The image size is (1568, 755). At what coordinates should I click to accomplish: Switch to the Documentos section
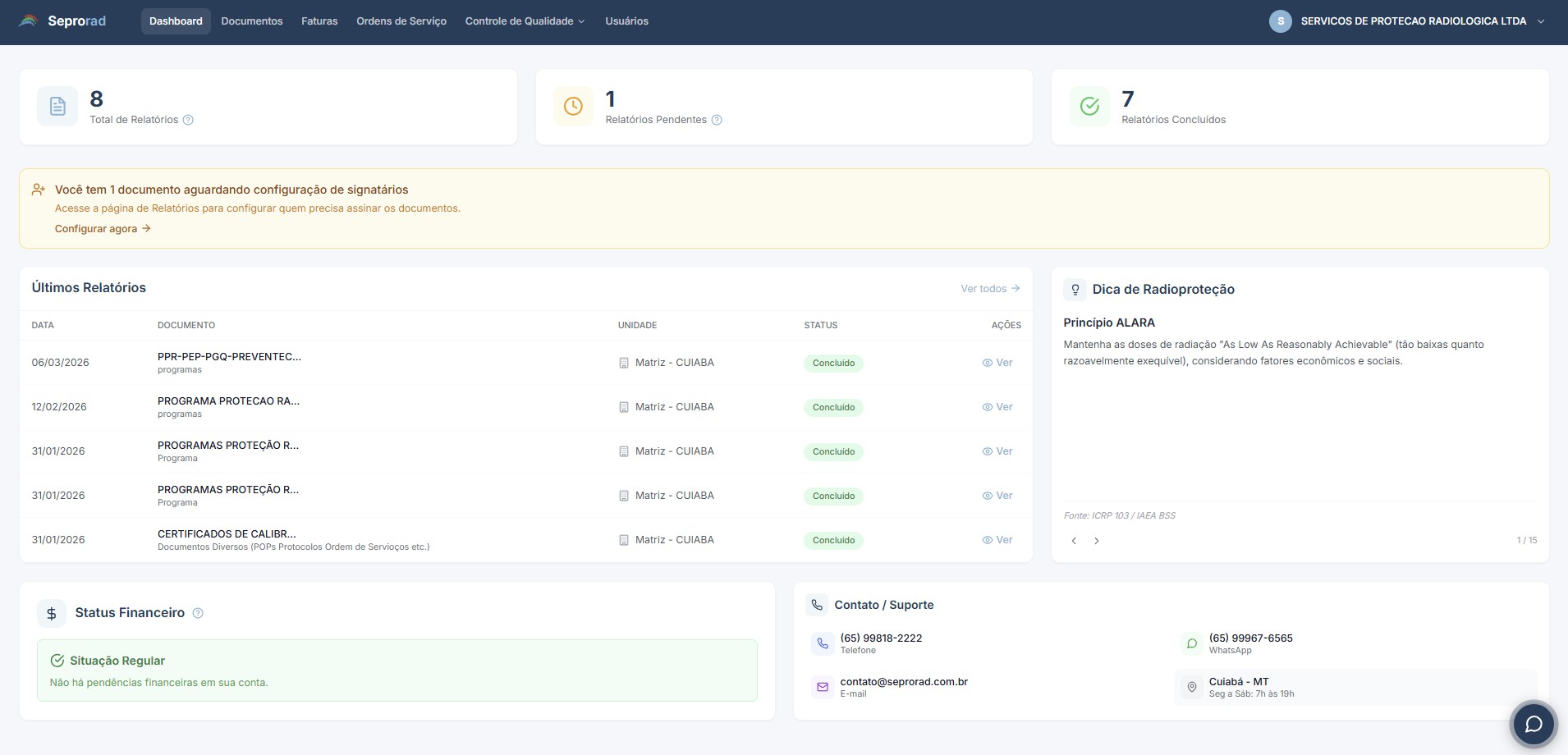(251, 21)
